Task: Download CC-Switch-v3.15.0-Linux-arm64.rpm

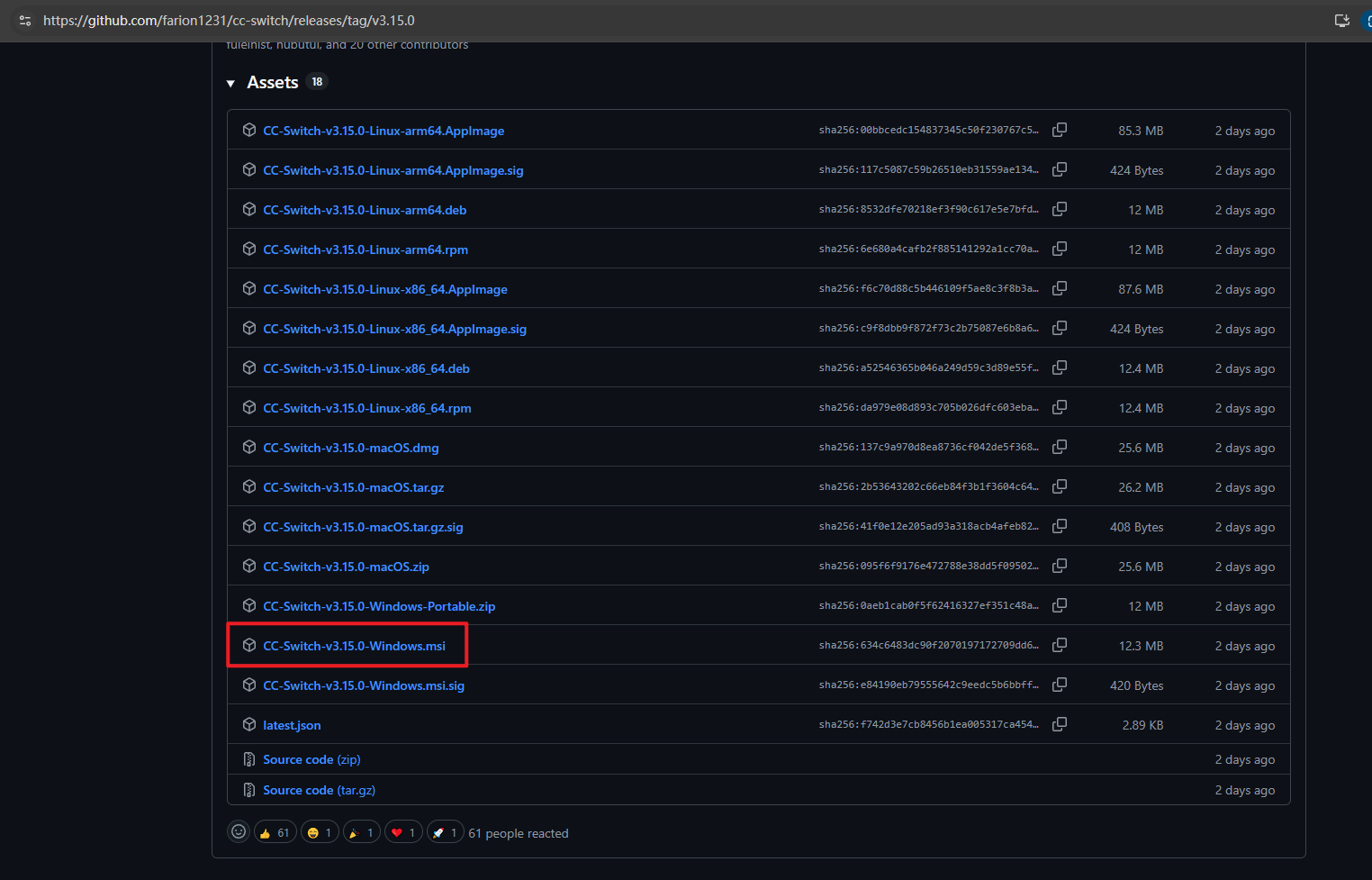Action: 366,249
